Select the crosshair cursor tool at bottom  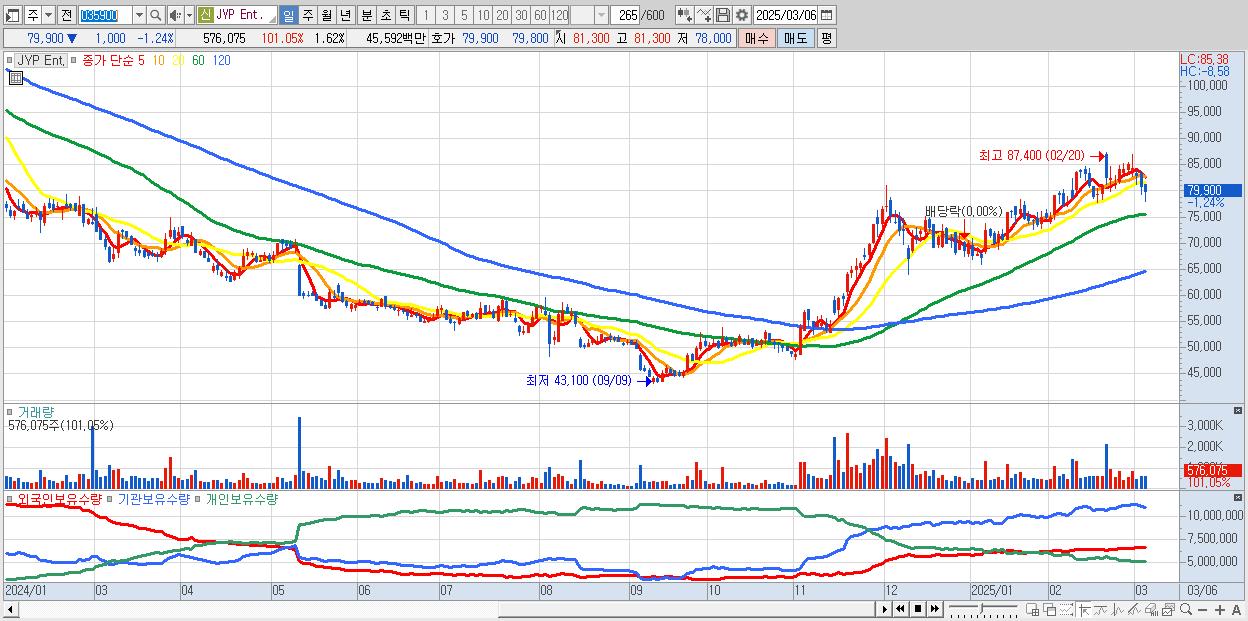pos(1084,609)
